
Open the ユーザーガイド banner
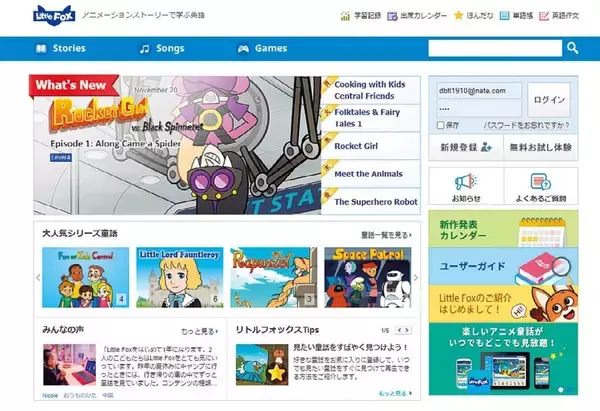[x=503, y=266]
